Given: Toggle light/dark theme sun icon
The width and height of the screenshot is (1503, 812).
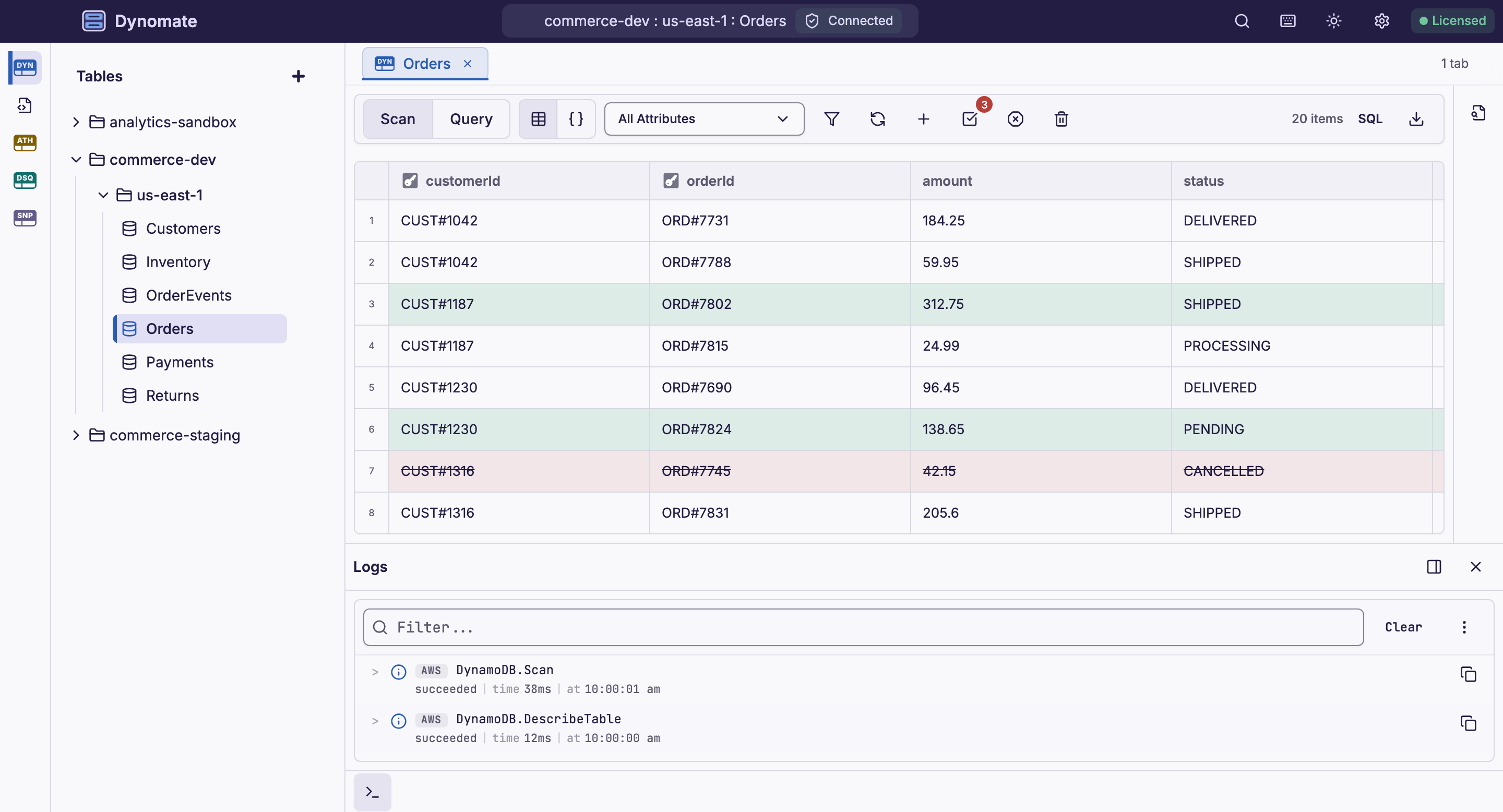Looking at the screenshot, I should [1334, 21].
